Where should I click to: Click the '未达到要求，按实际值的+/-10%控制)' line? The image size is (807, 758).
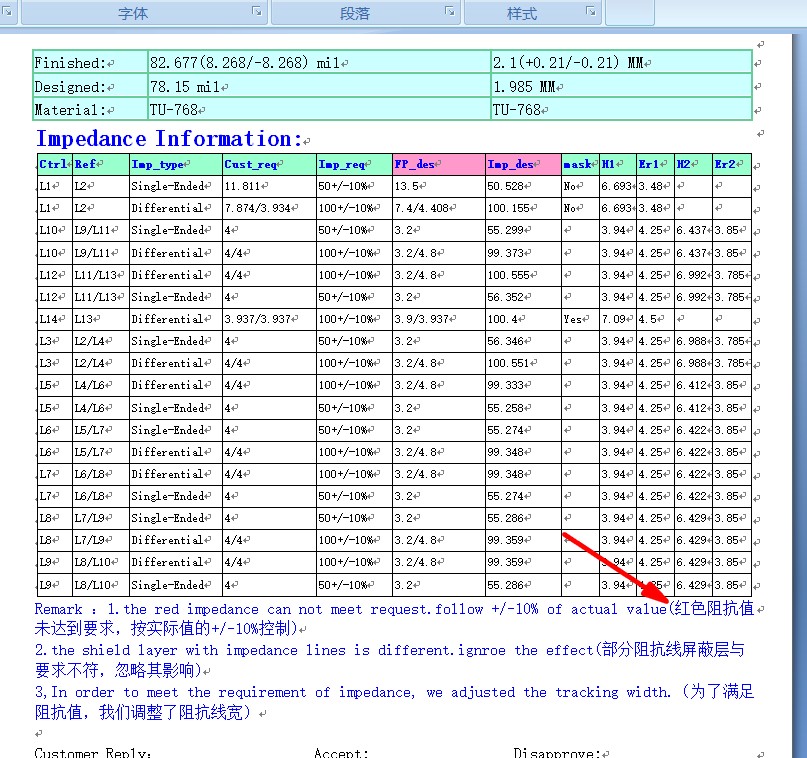click(x=166, y=628)
